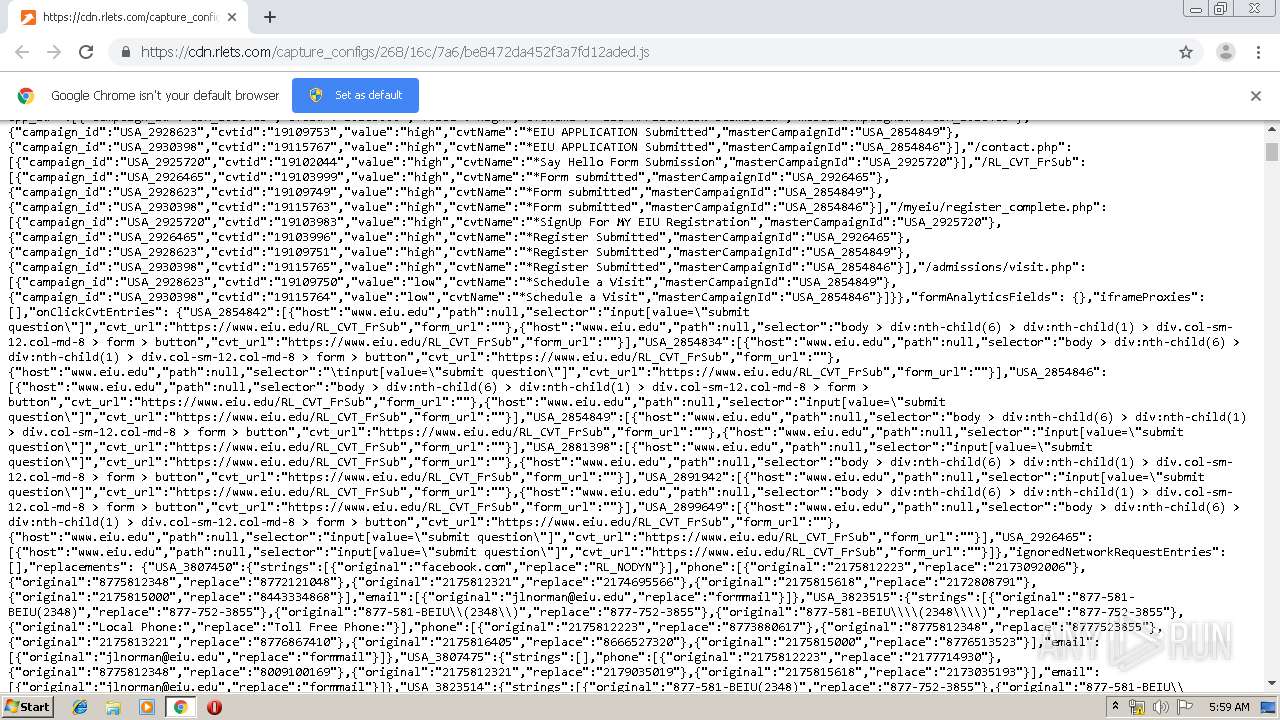Viewport: 1280px width, 720px height.
Task: Open the red security taskbar icon
Action: [x=214, y=707]
